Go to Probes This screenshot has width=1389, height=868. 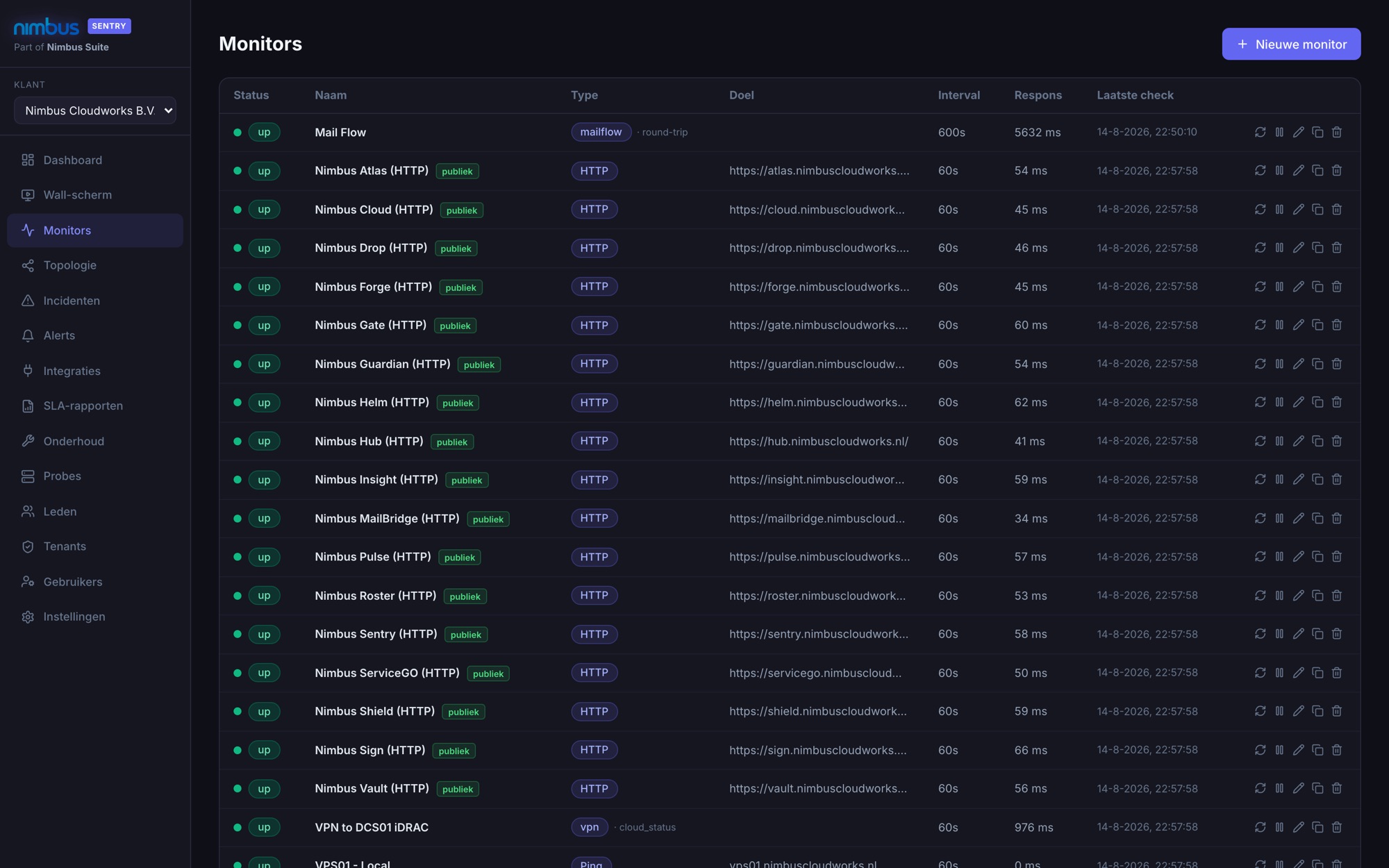[x=95, y=476]
